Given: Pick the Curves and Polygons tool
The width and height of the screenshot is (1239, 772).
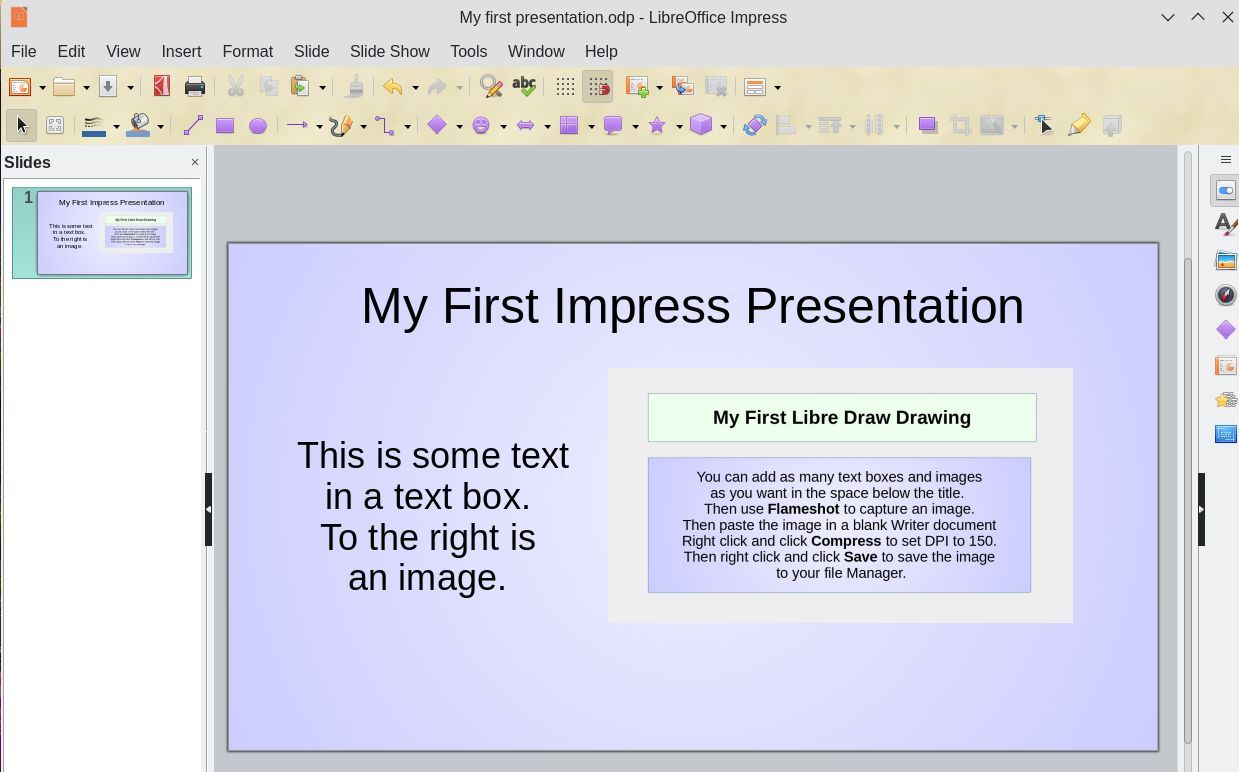Looking at the screenshot, I should point(340,125).
